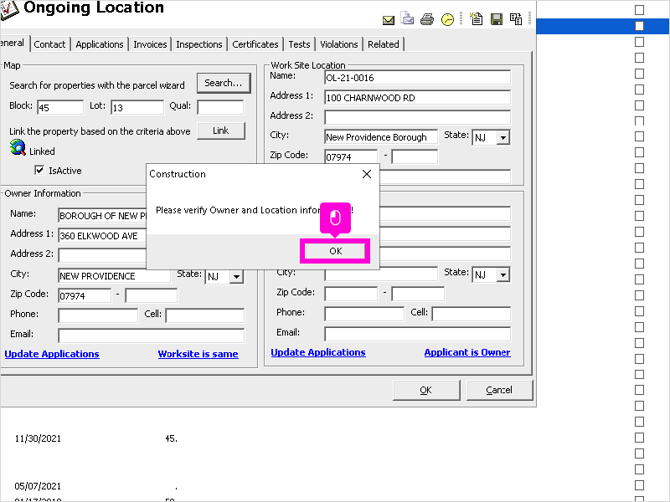Click the email document attachment icon
This screenshot has height=502, width=670.
click(x=407, y=19)
